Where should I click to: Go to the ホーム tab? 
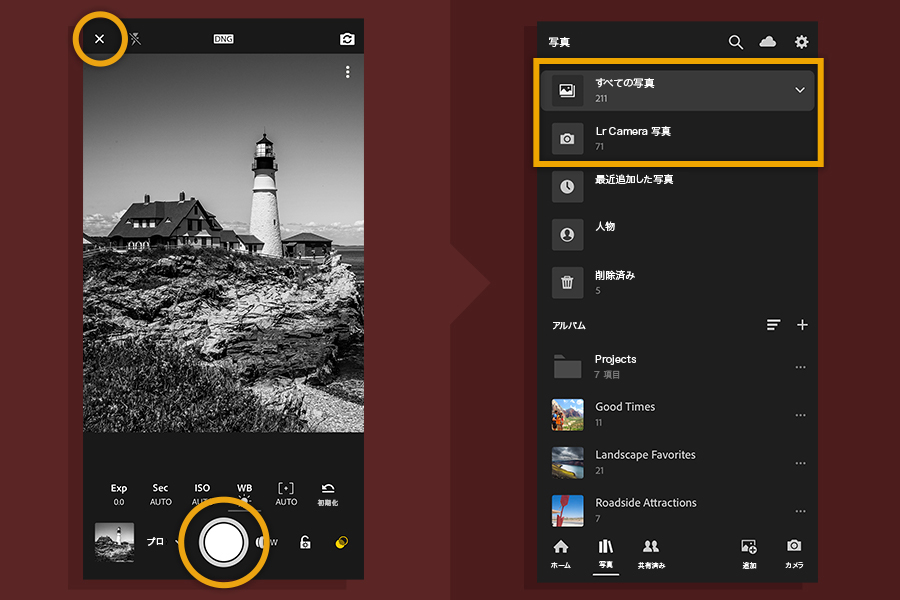click(x=561, y=554)
